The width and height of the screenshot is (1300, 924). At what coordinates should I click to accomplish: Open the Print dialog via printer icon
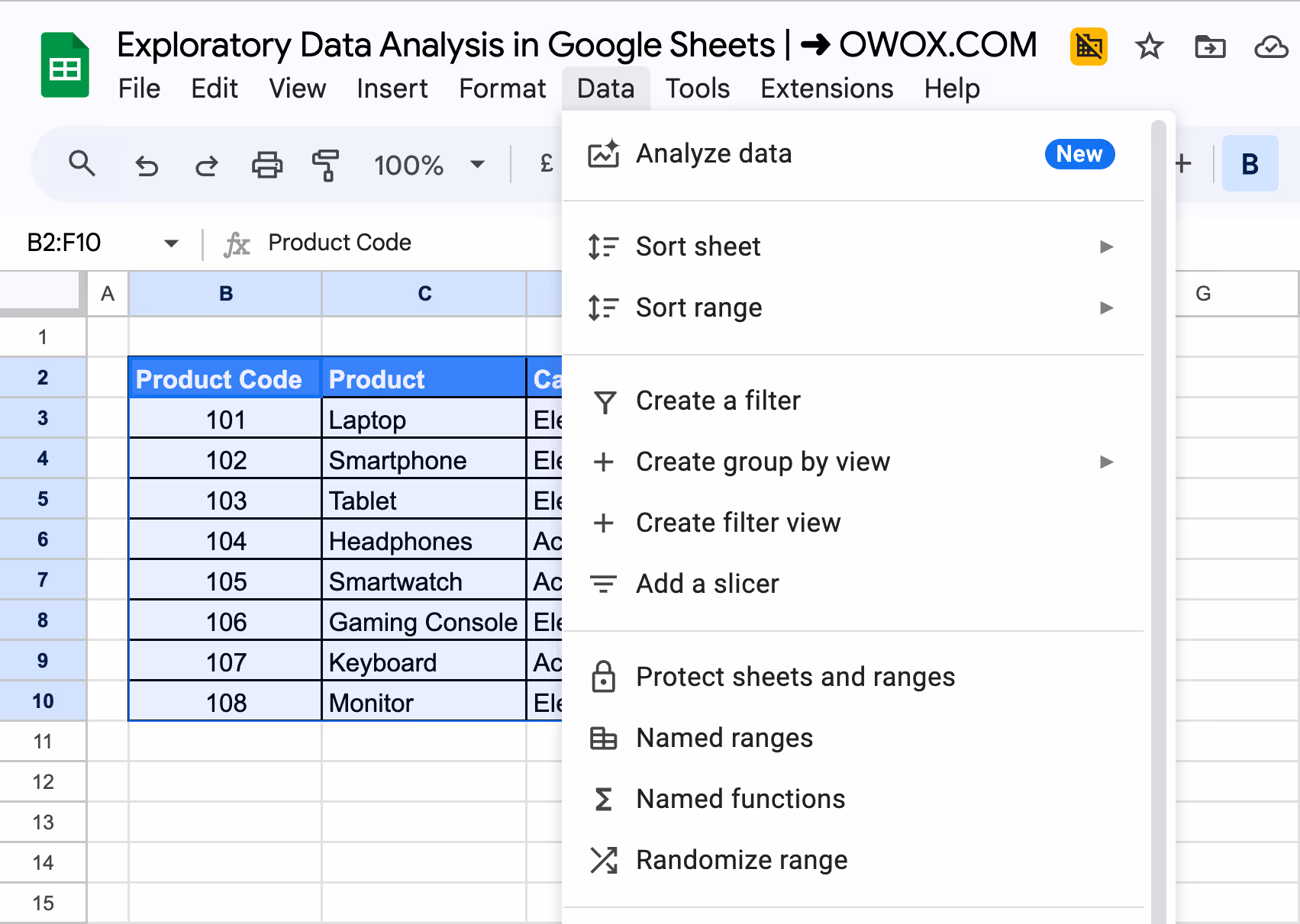[x=266, y=164]
